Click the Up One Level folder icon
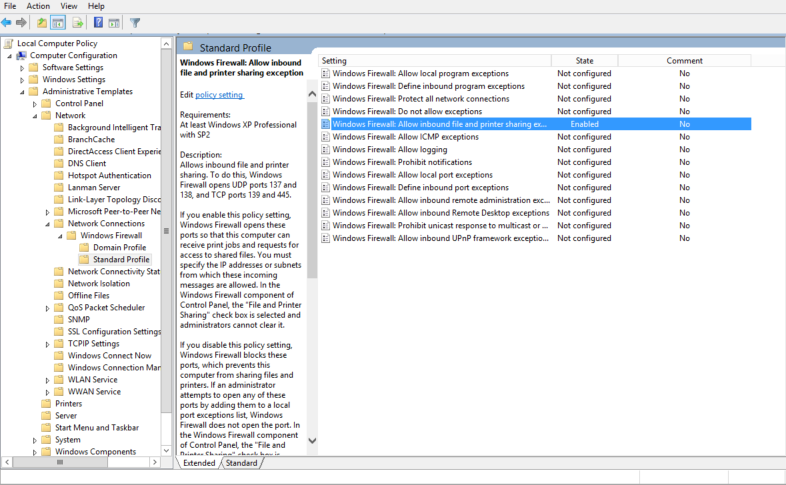 click(42, 22)
